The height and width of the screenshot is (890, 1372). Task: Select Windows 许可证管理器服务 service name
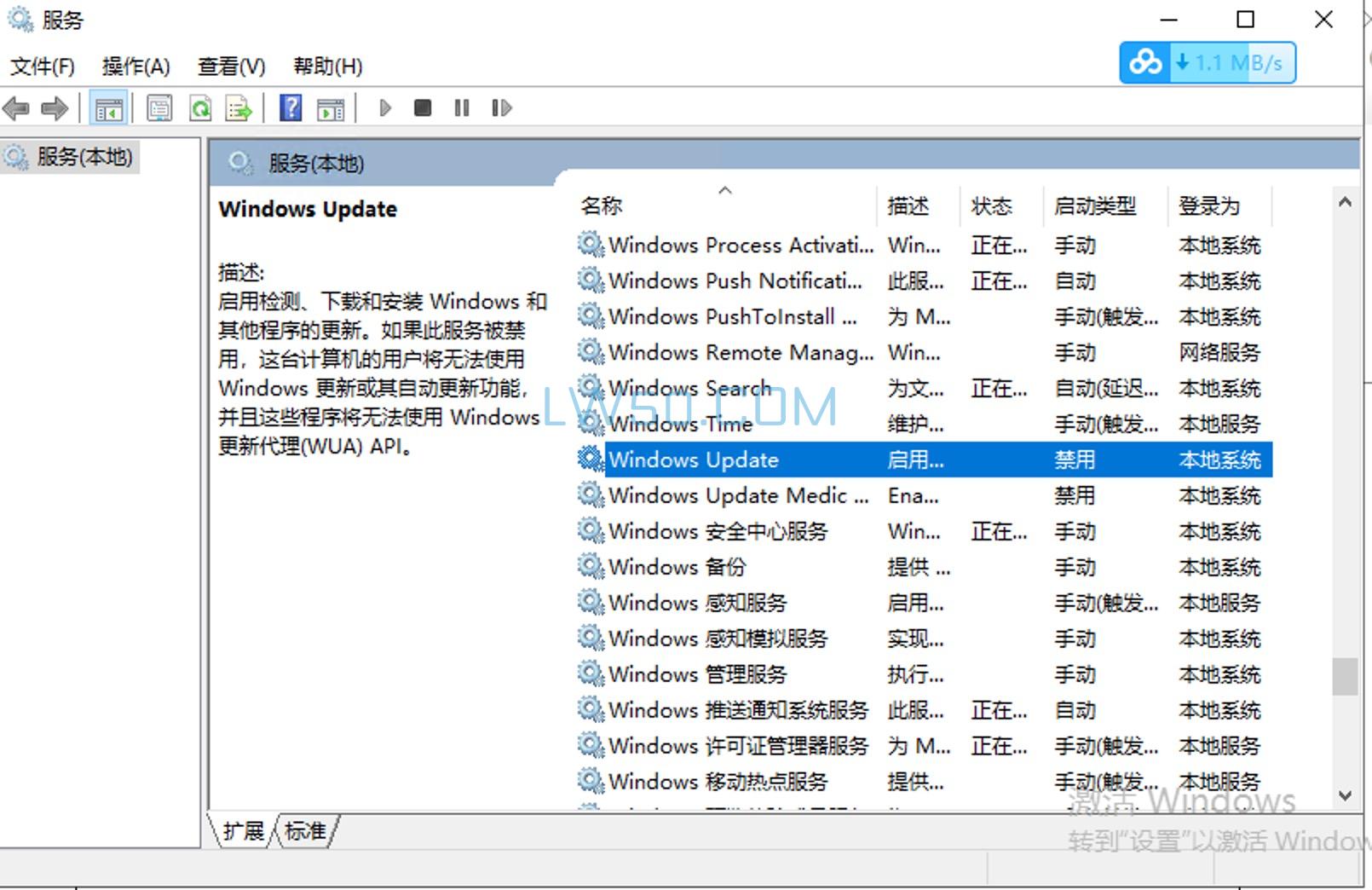(739, 746)
